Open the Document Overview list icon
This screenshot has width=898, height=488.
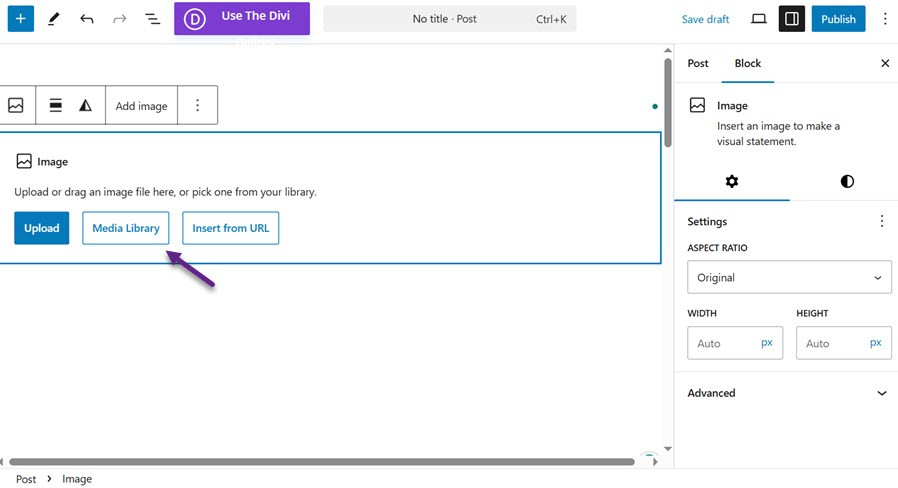(x=152, y=19)
